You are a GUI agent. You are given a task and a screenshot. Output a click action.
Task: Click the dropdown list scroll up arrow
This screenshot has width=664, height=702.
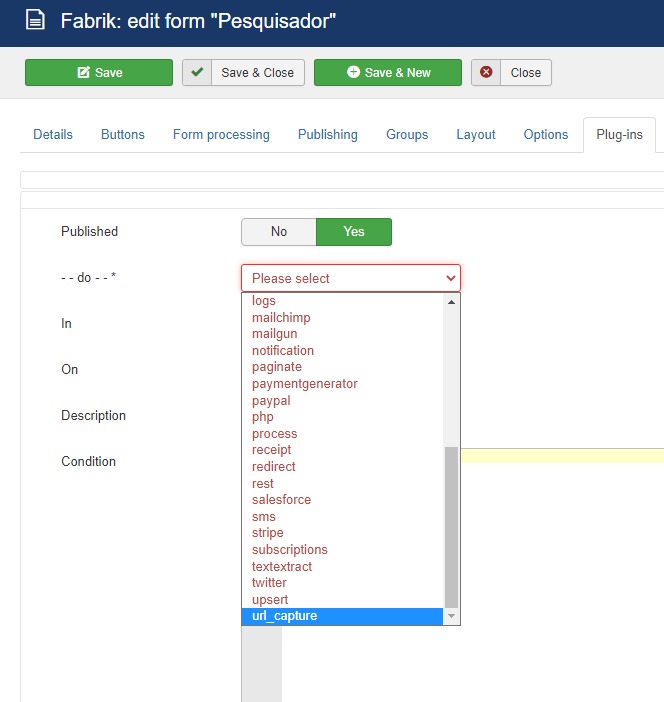pos(451,302)
